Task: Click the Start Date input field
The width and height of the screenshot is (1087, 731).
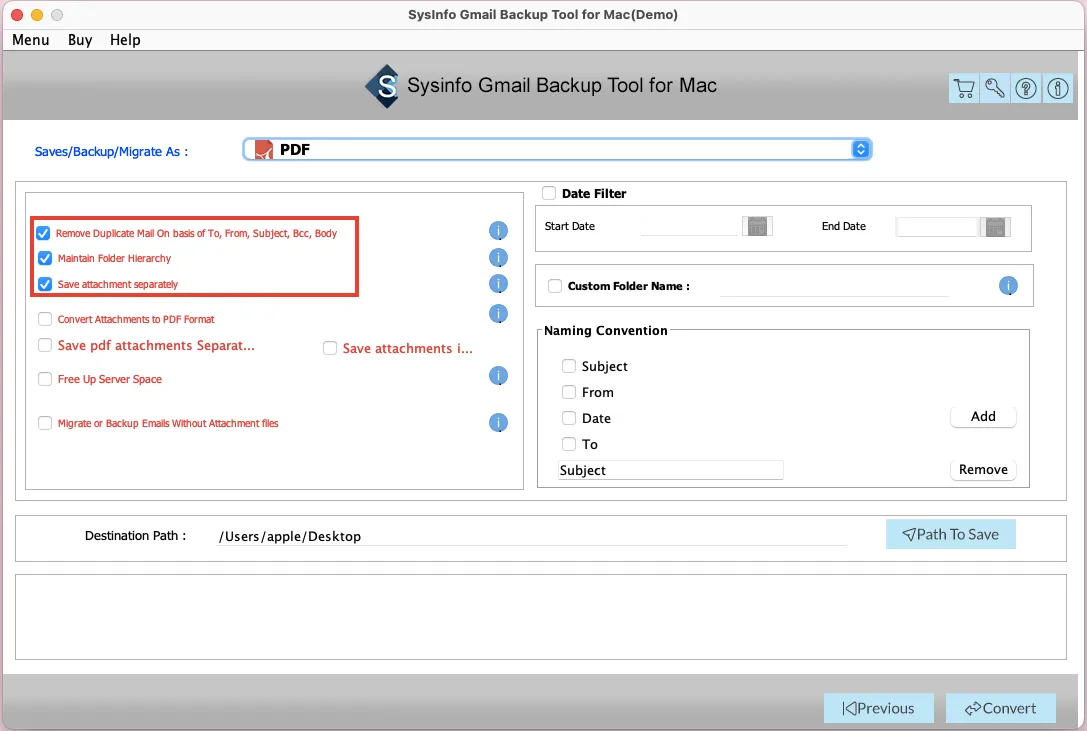Action: 690,226
